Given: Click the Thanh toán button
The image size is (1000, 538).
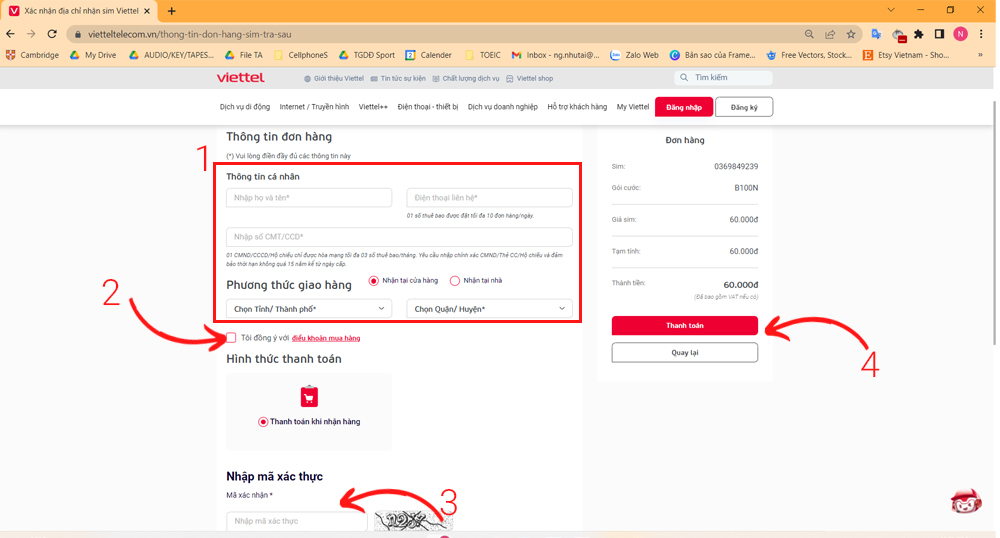Looking at the screenshot, I should pyautogui.click(x=685, y=326).
